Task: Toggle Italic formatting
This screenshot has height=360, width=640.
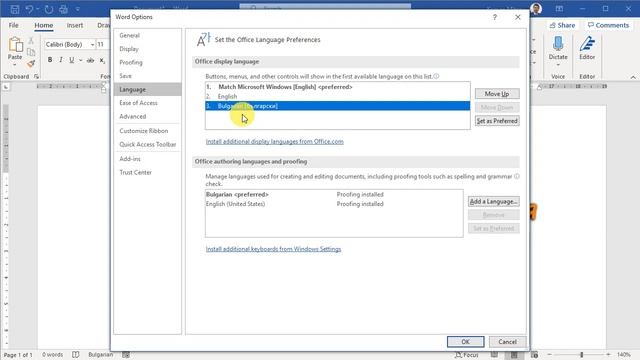Action: (x=61, y=60)
